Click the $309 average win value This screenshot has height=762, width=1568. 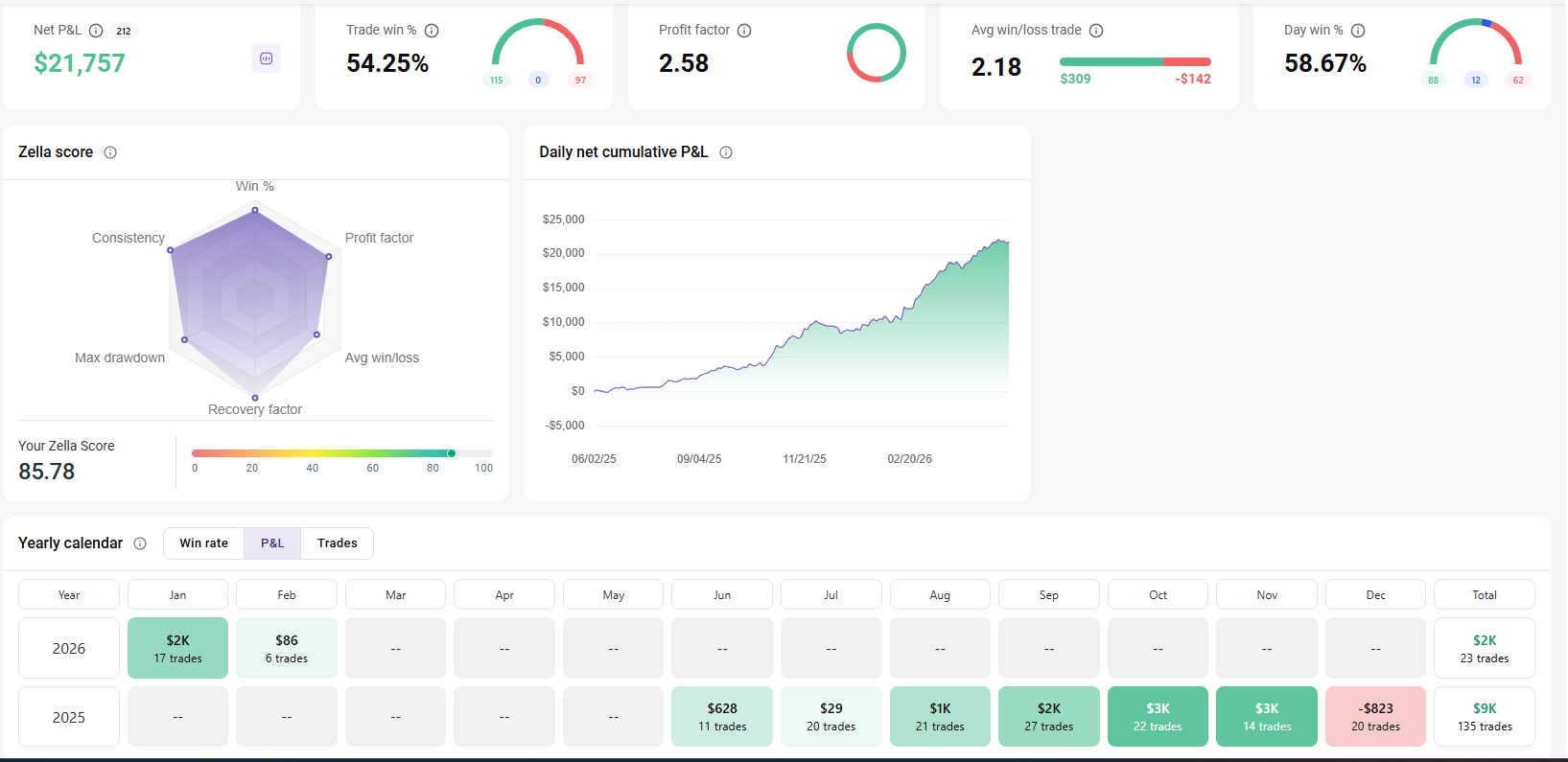(1075, 79)
